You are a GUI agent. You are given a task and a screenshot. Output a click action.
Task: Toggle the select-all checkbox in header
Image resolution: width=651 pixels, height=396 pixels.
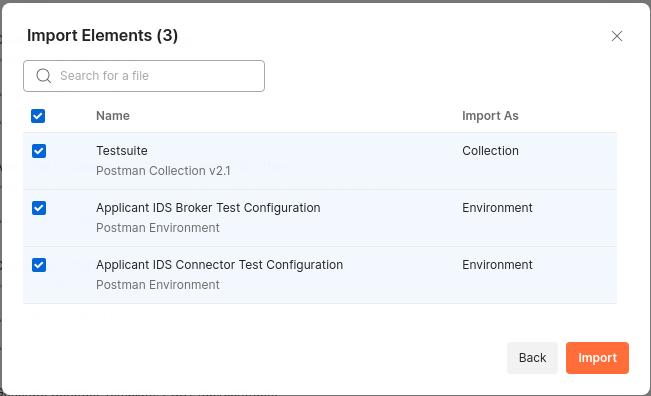pos(38,116)
